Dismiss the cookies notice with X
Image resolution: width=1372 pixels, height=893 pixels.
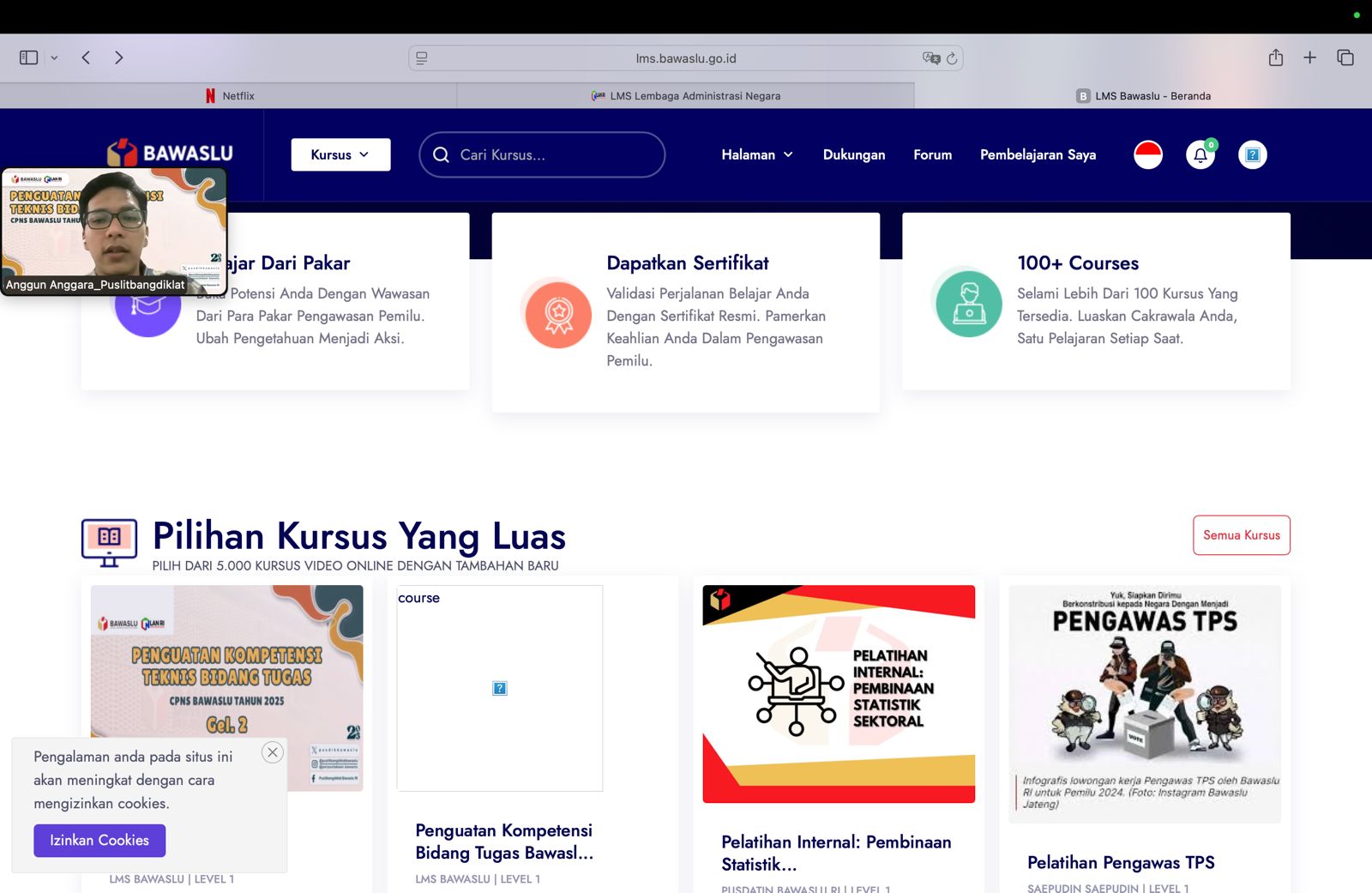coord(273,752)
